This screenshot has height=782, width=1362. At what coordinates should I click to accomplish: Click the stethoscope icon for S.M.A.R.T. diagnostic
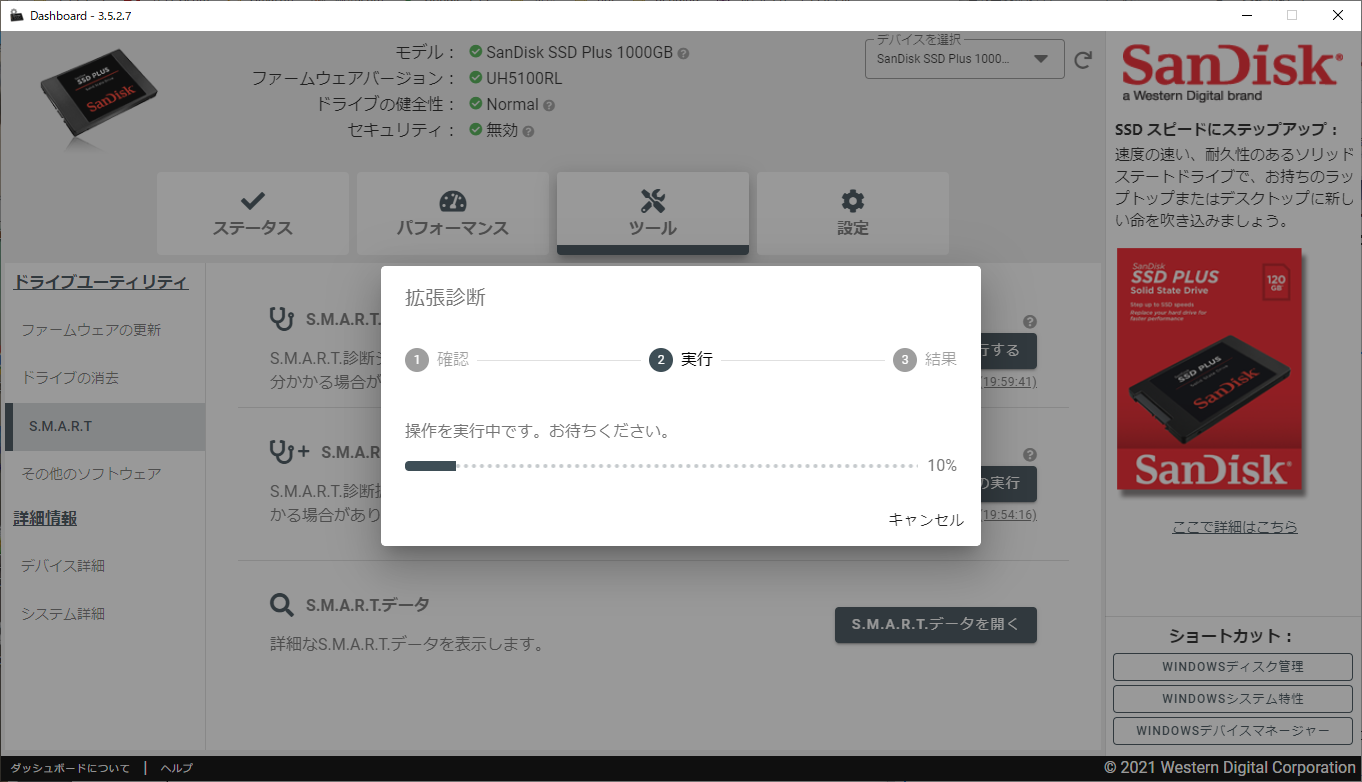(x=282, y=319)
